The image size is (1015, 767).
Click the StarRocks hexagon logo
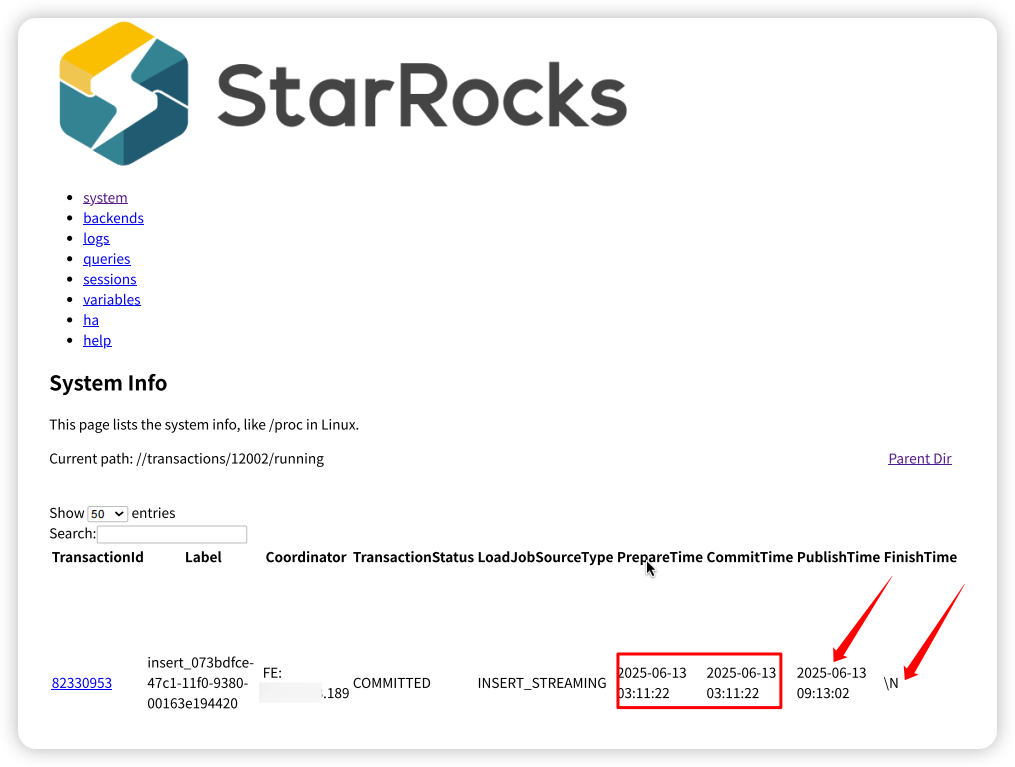point(124,94)
